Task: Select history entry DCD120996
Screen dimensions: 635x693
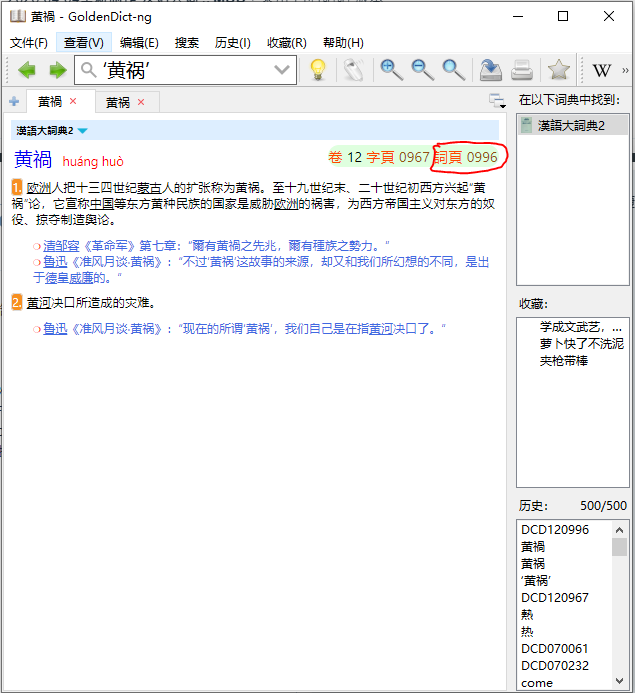Action: point(555,529)
